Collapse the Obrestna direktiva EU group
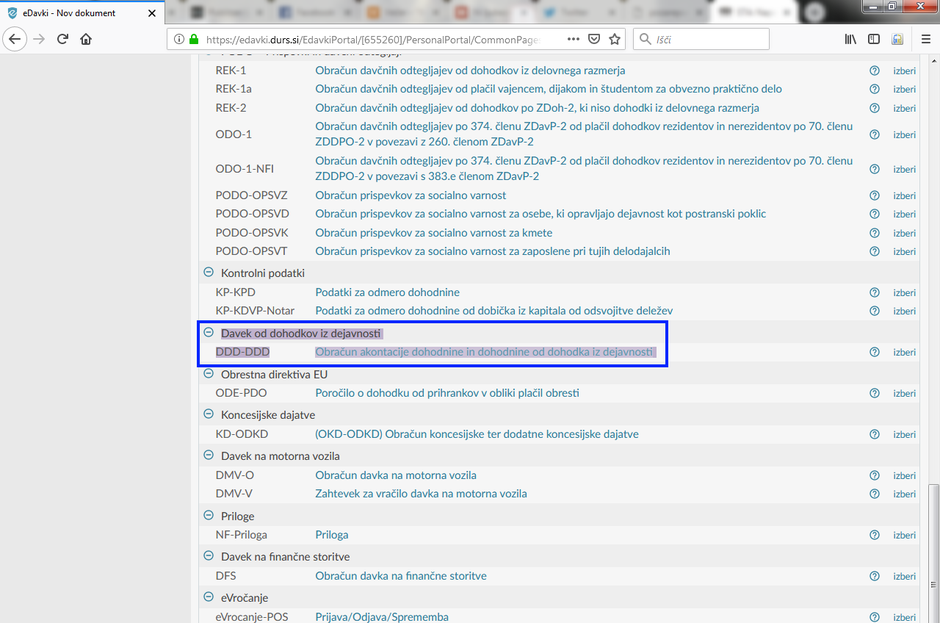 [x=209, y=374]
